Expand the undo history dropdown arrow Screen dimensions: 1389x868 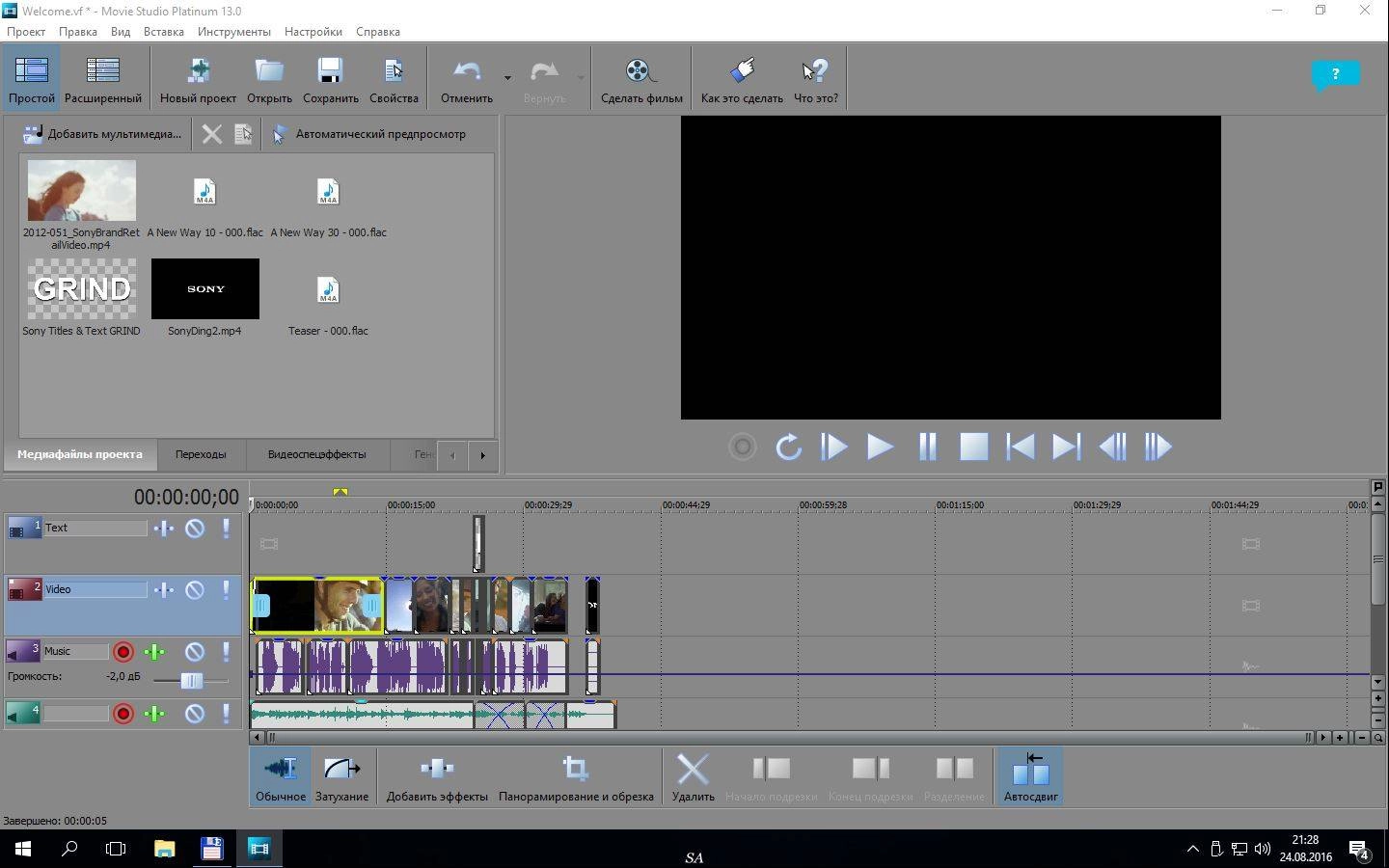tap(507, 77)
